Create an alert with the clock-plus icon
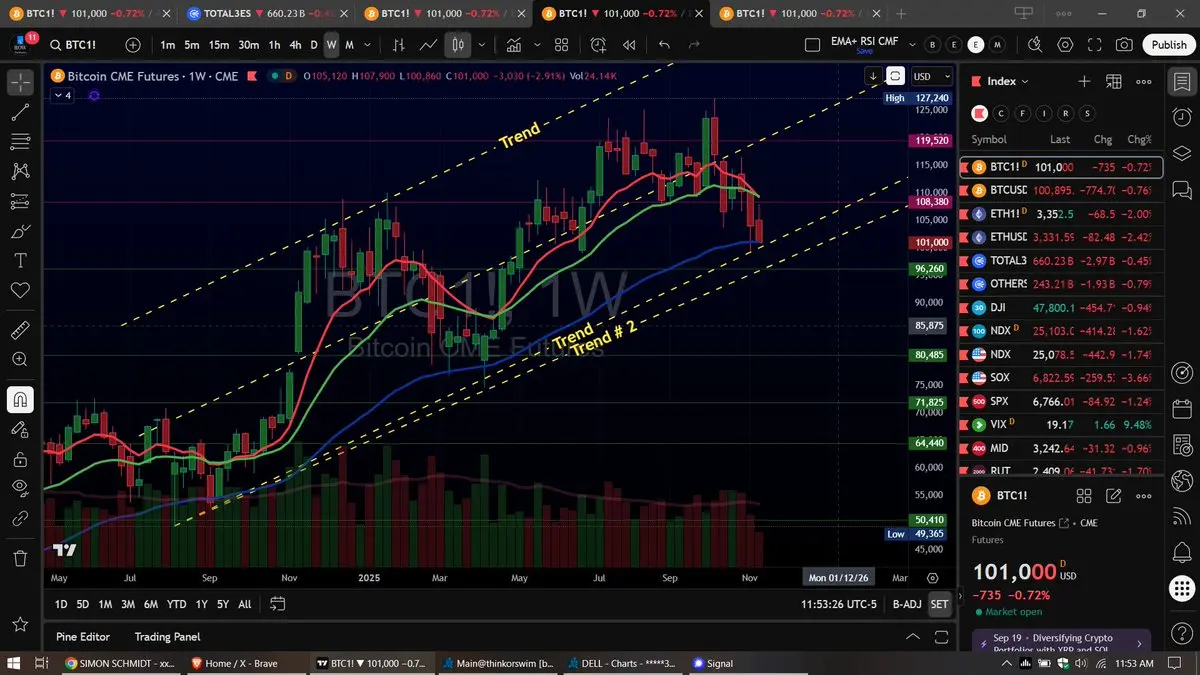The height and width of the screenshot is (675, 1200). tap(599, 45)
